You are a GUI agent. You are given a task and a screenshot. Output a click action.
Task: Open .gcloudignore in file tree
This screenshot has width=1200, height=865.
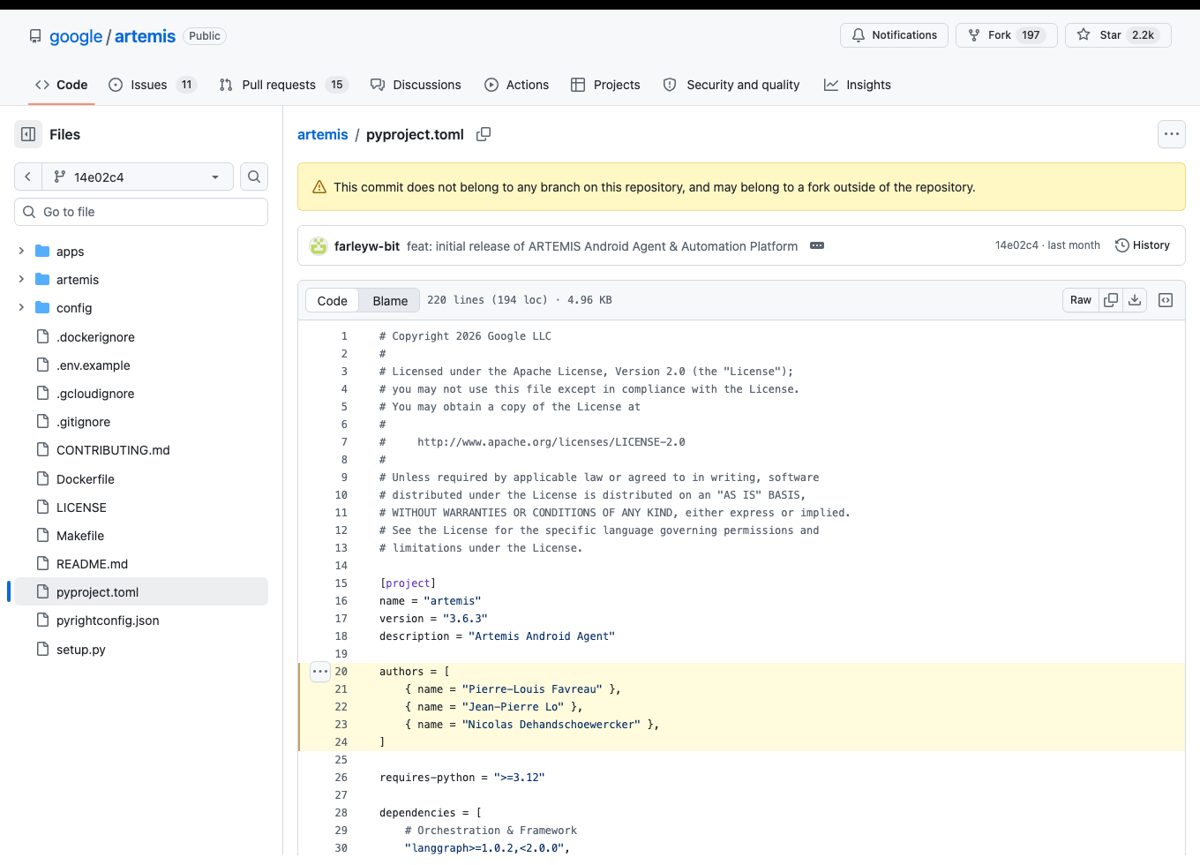95,394
